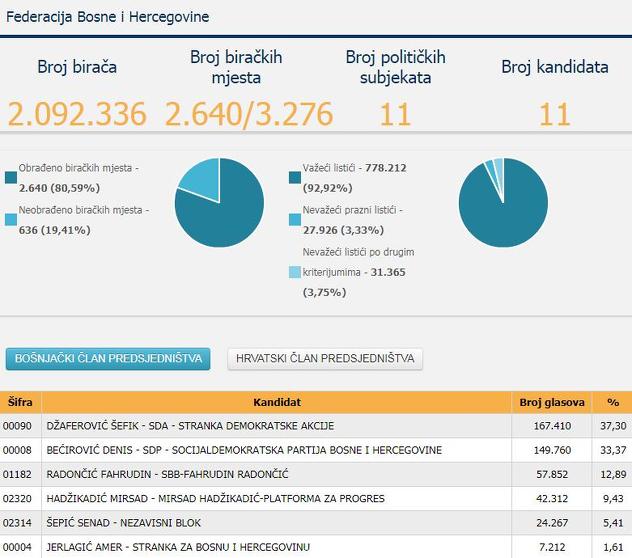Click the Jerlagić Amer candidate row

[178, 547]
